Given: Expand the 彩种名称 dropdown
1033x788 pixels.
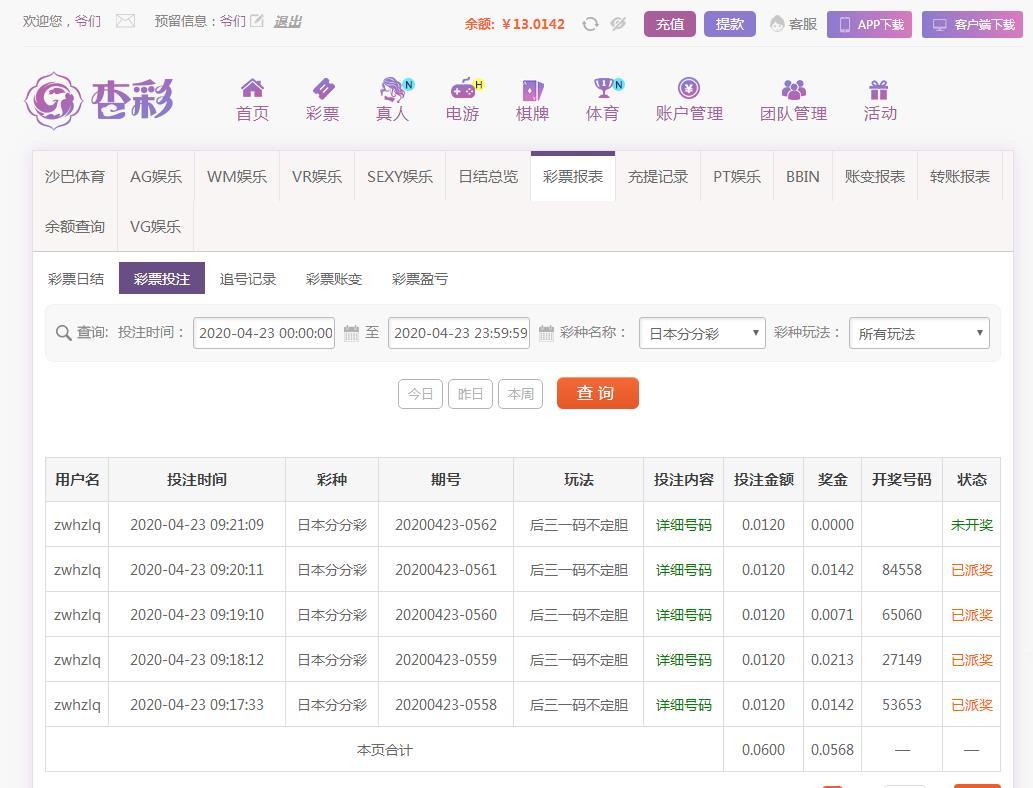Looking at the screenshot, I should pos(702,333).
